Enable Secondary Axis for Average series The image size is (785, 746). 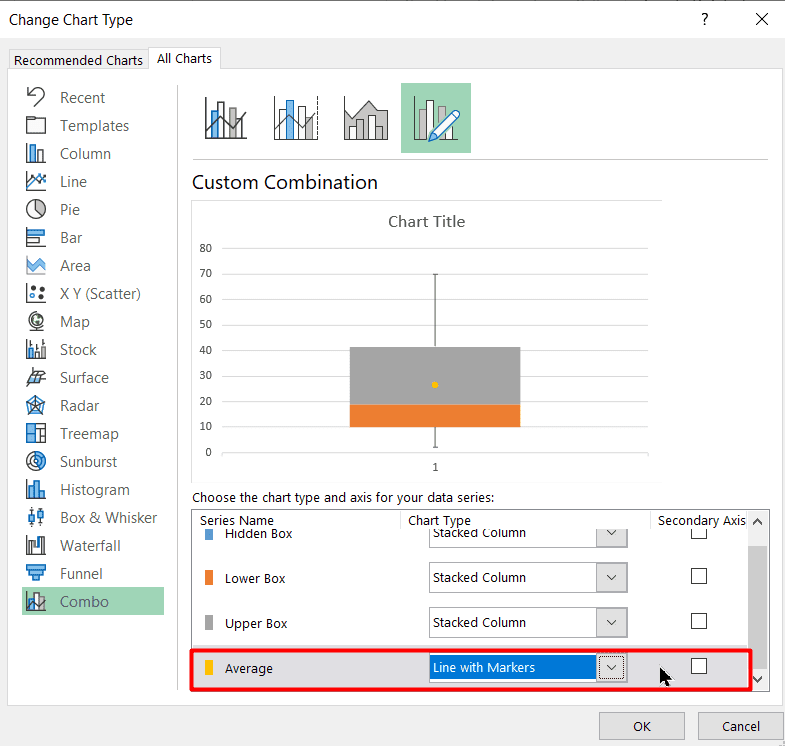pos(698,666)
